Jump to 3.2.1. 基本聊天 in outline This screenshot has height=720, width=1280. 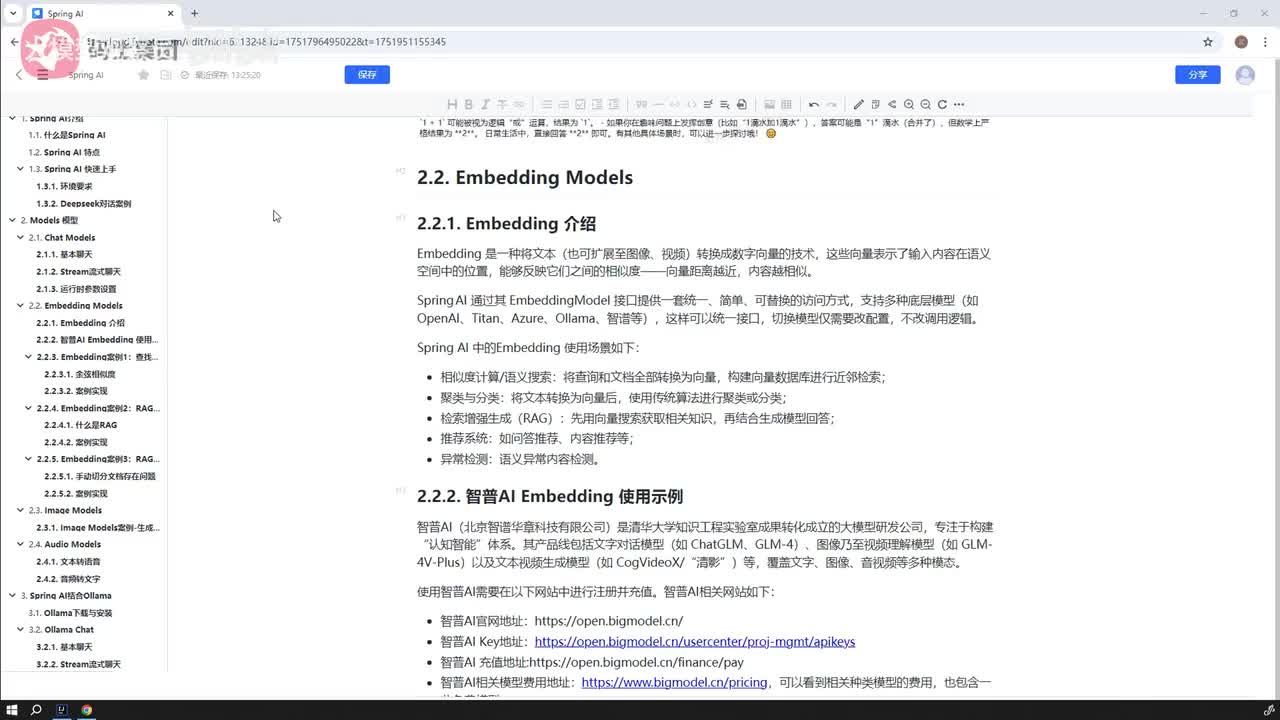pyautogui.click(x=64, y=646)
